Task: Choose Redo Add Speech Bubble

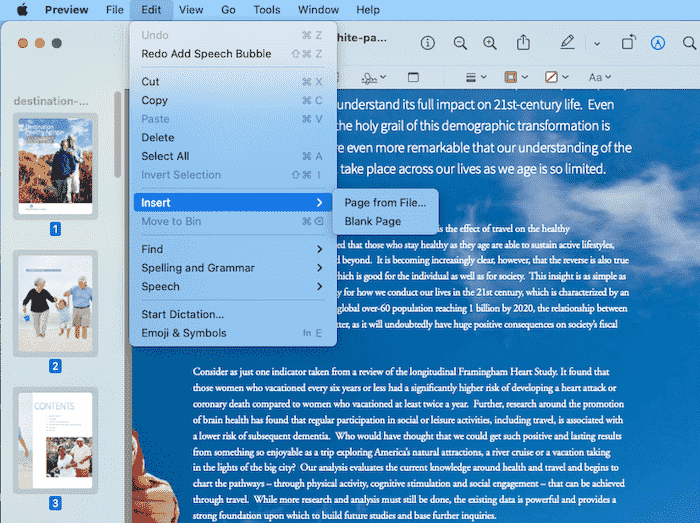Action: coord(232,54)
